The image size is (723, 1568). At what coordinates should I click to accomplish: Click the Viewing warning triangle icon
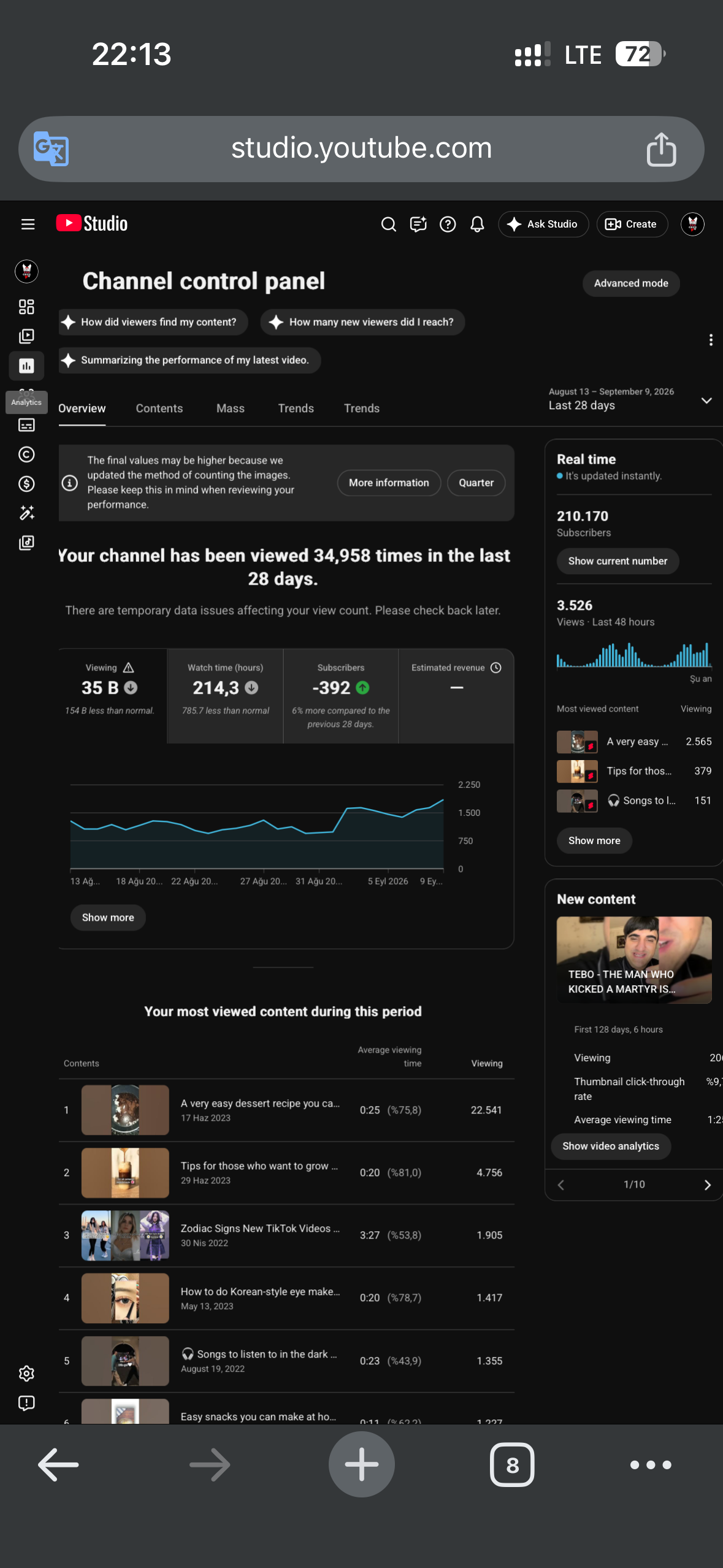128,667
